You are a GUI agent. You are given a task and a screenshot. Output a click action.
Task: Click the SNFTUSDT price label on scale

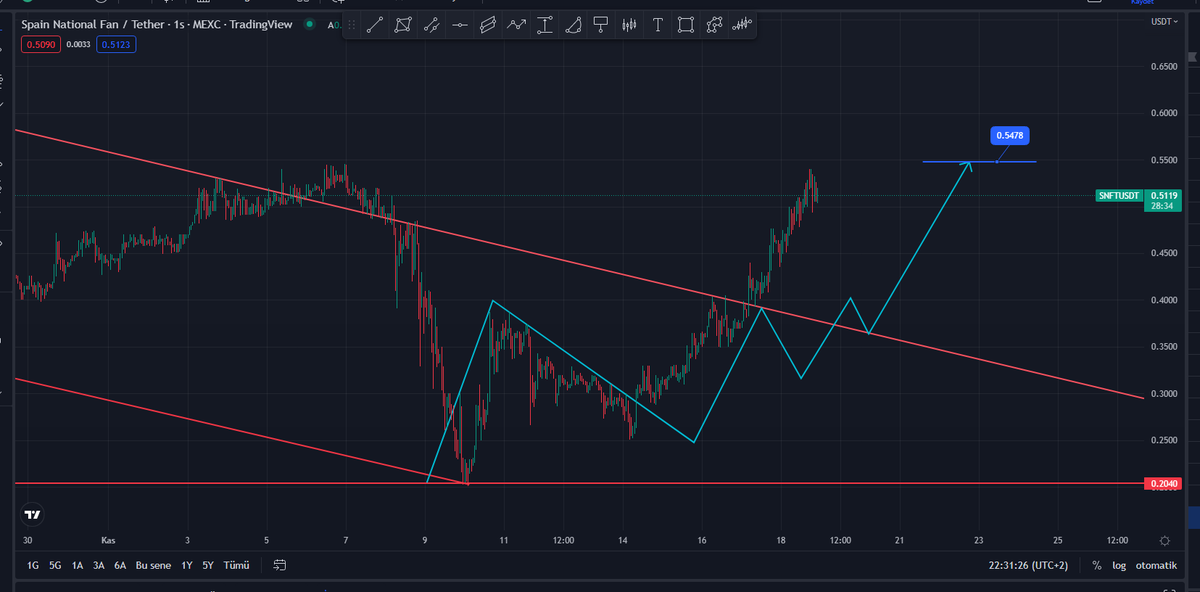1119,196
